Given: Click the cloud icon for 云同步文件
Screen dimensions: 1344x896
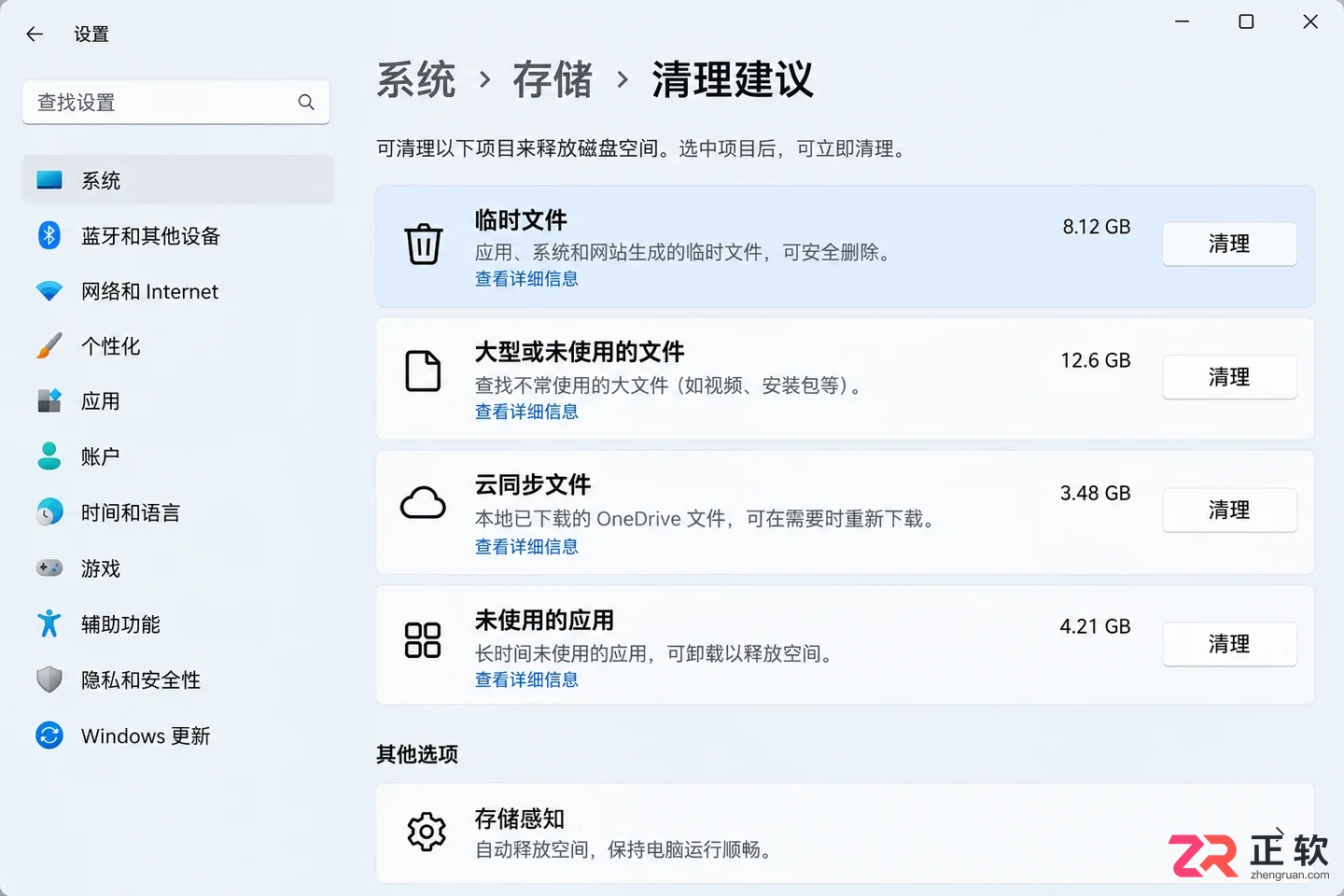Looking at the screenshot, I should 423,503.
